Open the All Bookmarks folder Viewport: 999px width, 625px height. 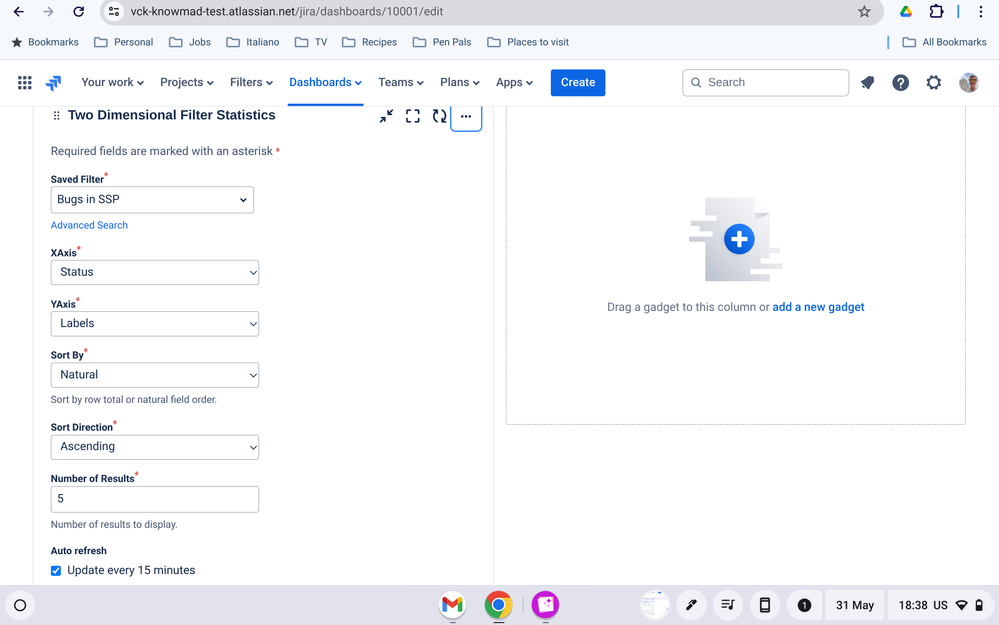[x=945, y=42]
